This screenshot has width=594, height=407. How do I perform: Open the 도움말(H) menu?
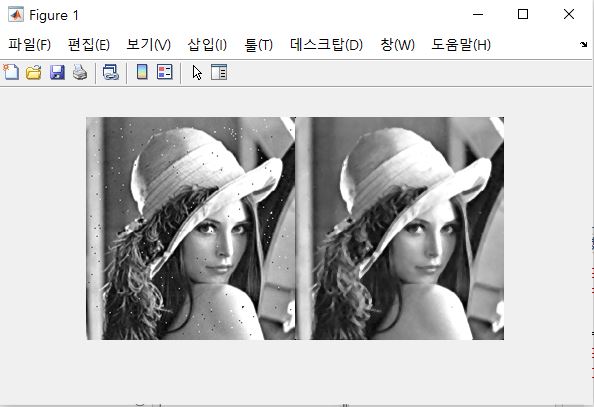461,45
